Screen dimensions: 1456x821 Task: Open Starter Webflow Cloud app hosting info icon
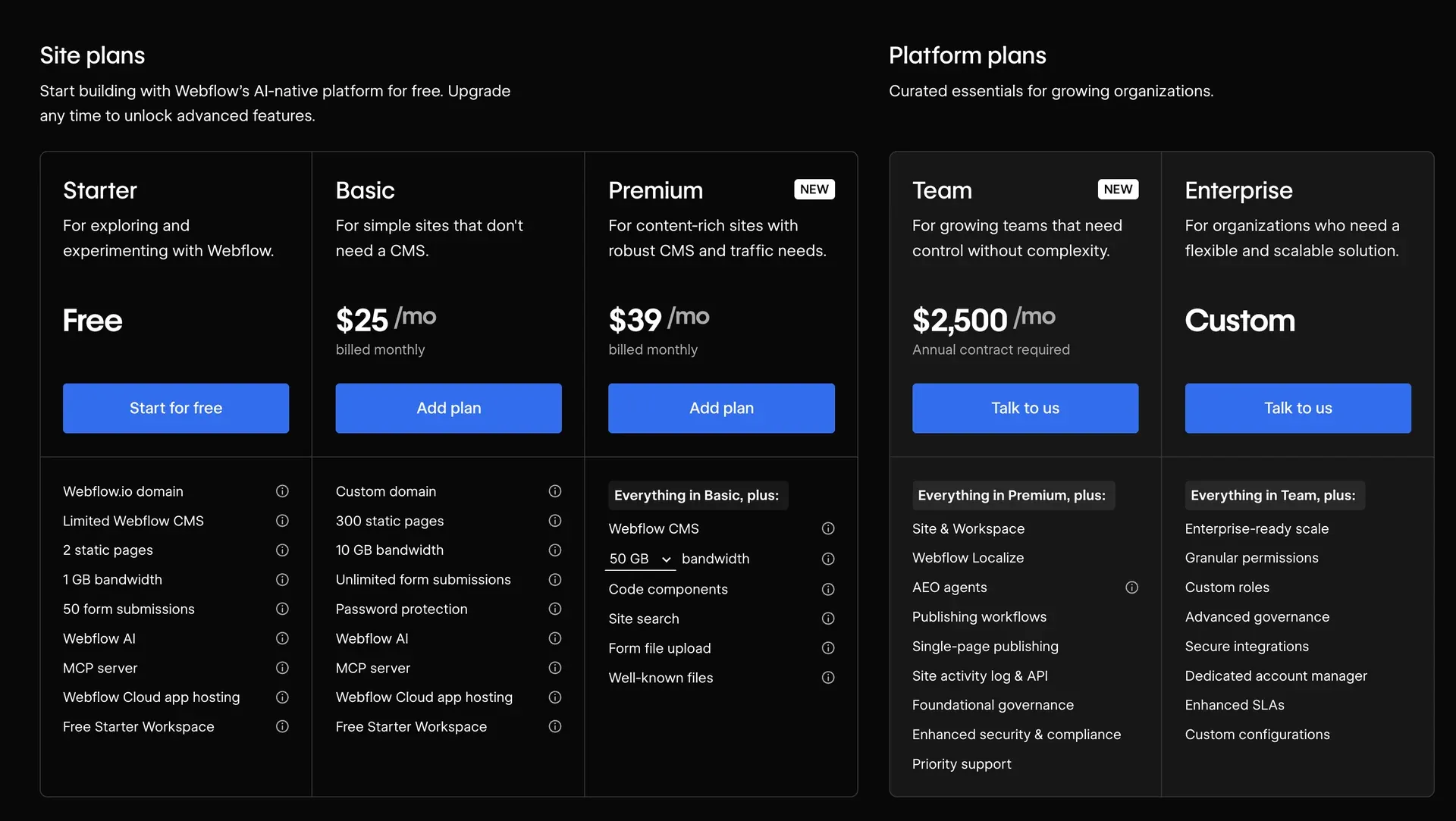(282, 697)
